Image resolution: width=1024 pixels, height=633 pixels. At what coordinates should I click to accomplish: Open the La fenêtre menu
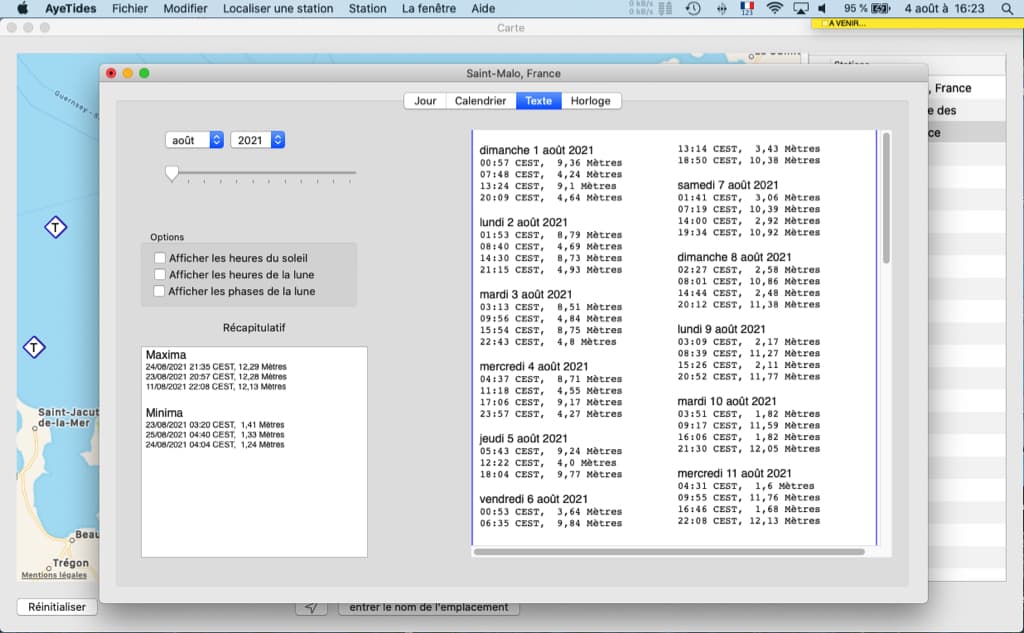coord(429,8)
